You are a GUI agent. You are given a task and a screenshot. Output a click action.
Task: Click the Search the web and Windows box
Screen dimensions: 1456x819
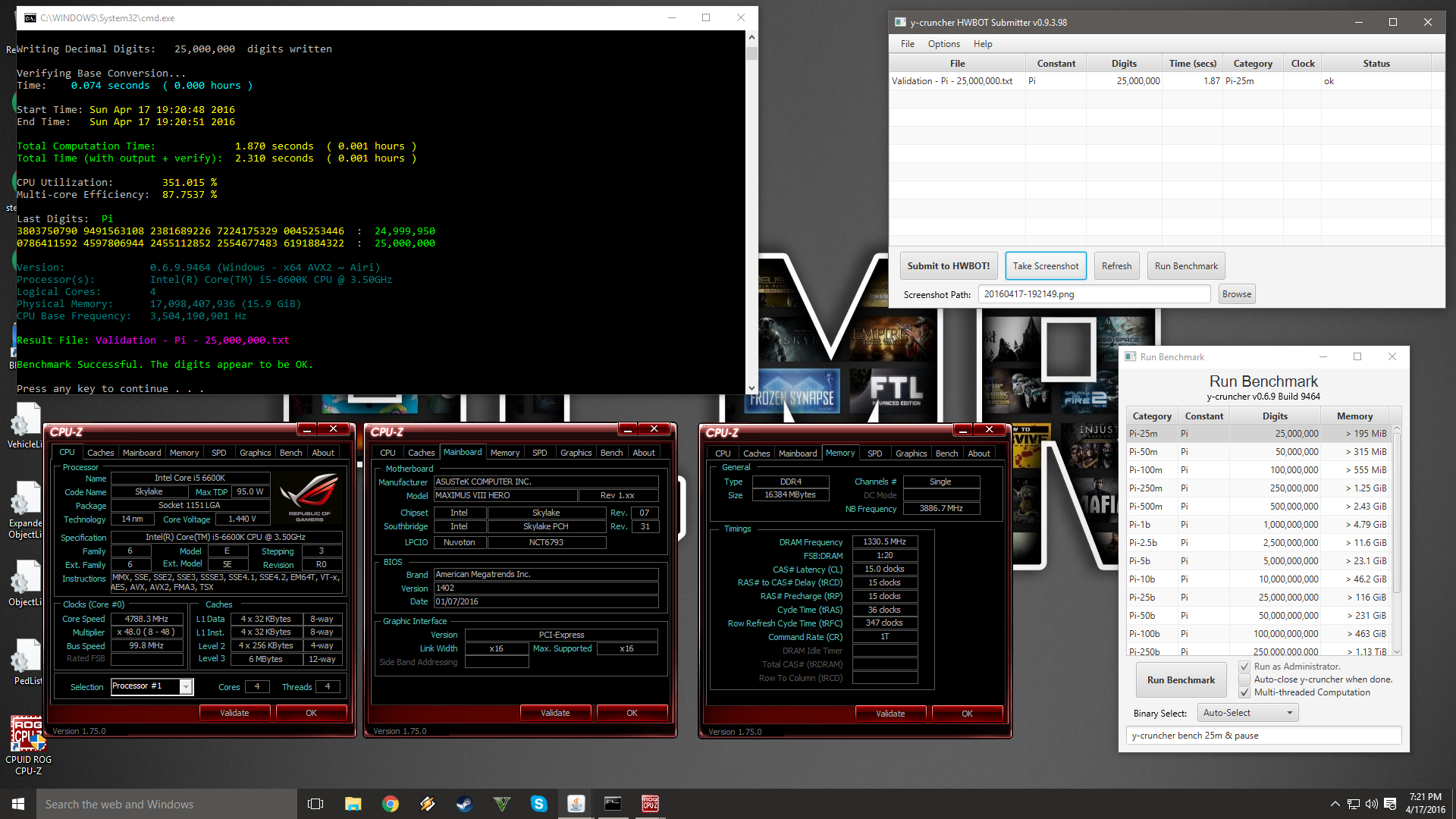167,804
